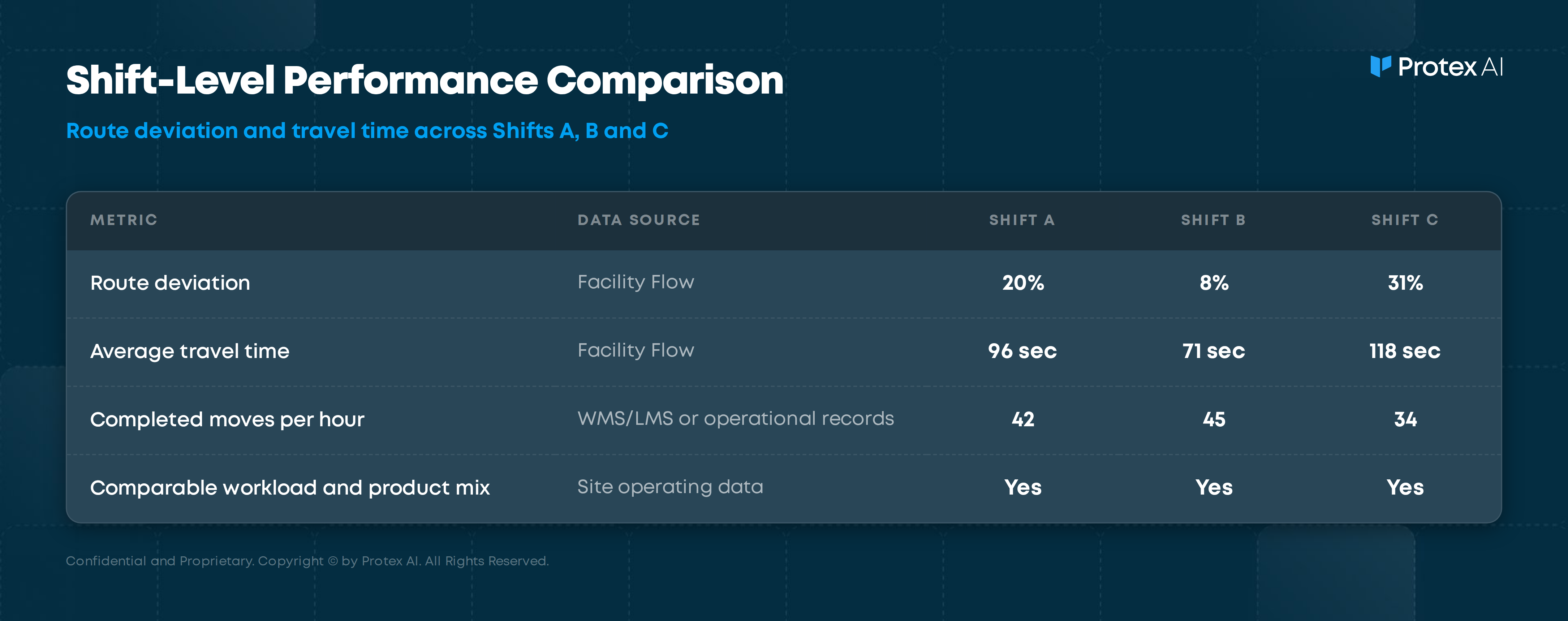Select the 8% Shift B deviation value
Viewport: 1568px width, 621px height.
tap(1214, 283)
